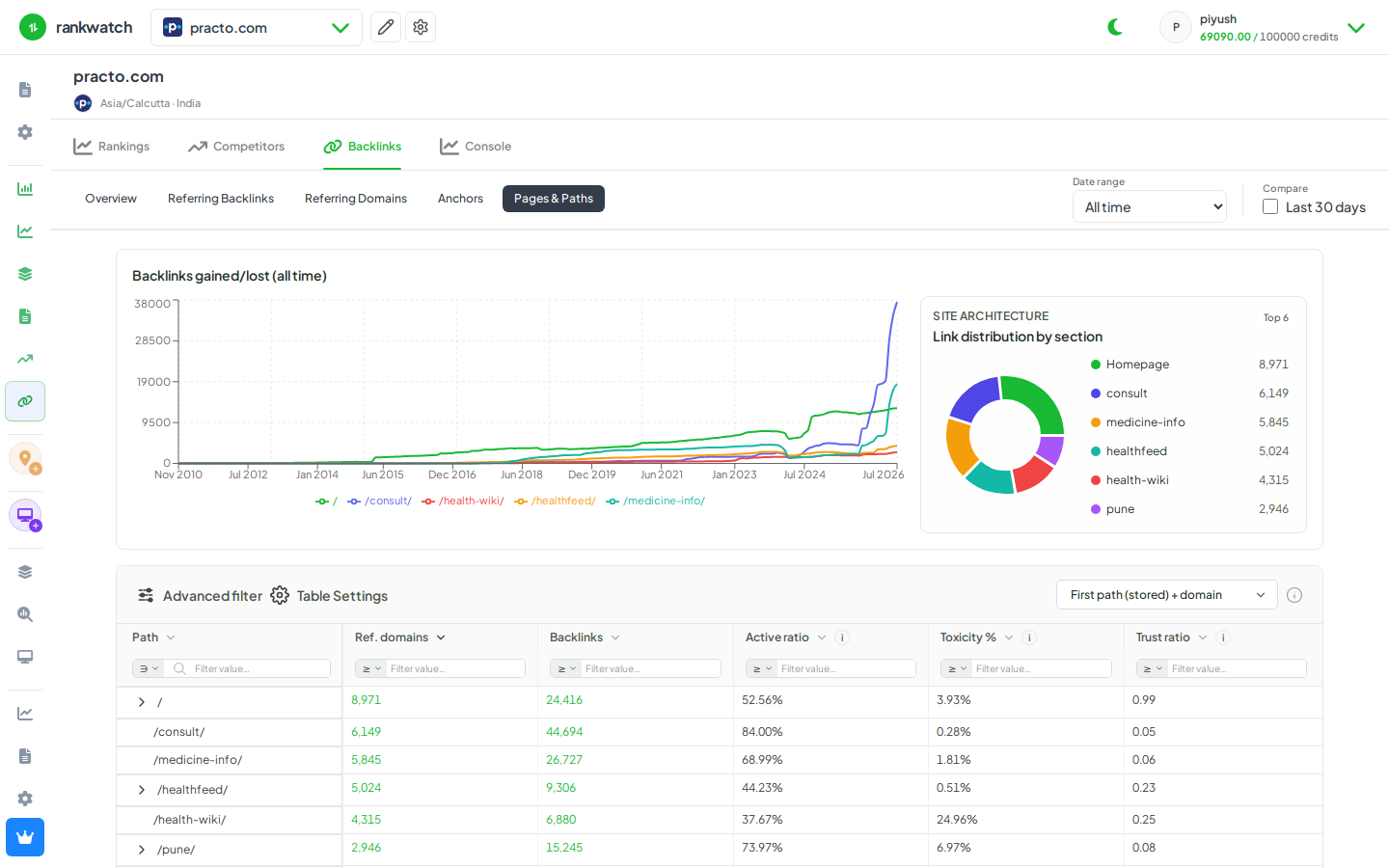Open the Referring Backlinks sub-tab
This screenshot has width=1389, height=868.
(221, 199)
